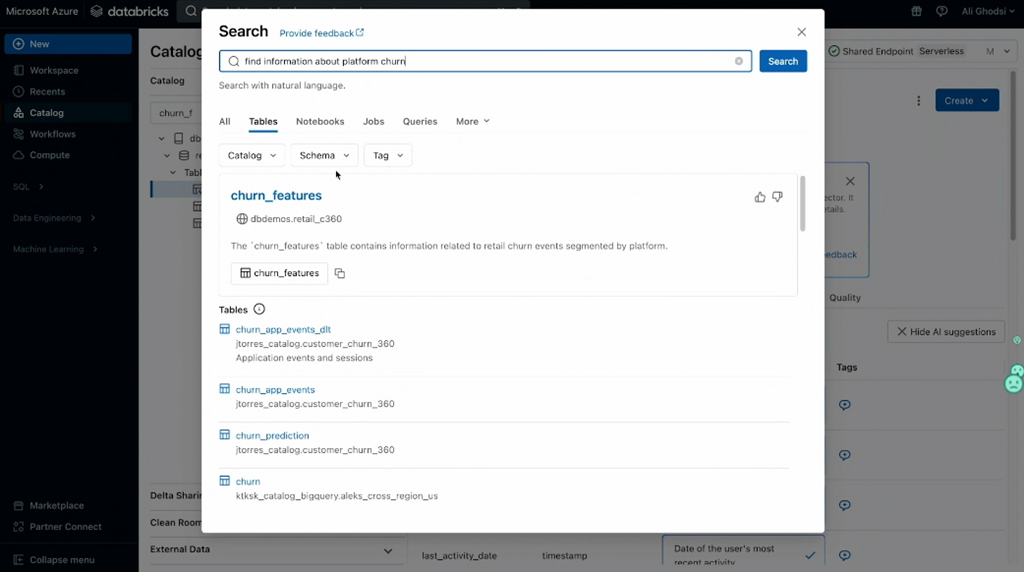Click the New button in the sidebar
1024x572 pixels.
click(68, 44)
